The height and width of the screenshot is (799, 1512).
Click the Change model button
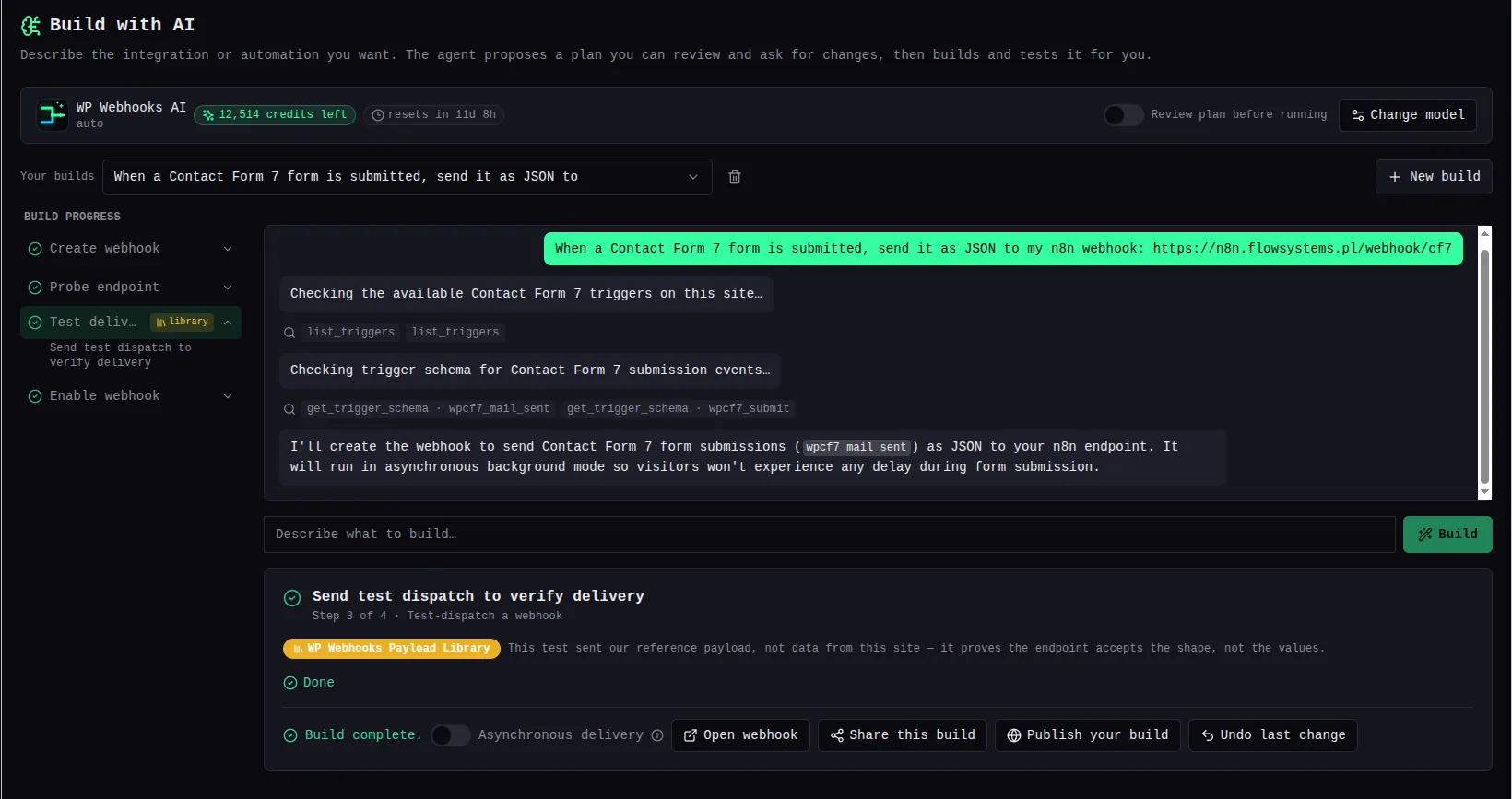1408,115
